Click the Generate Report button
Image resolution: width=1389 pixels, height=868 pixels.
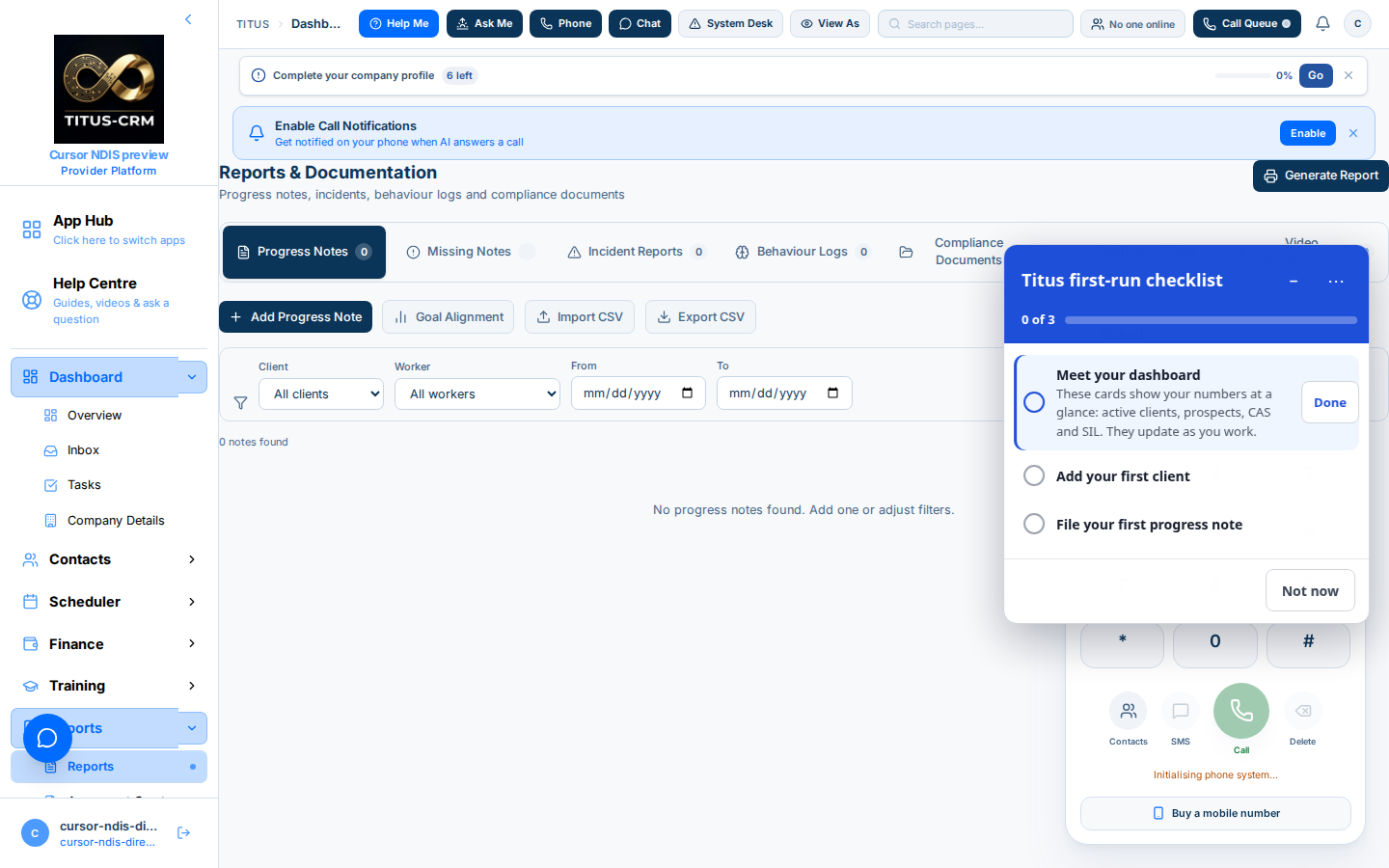[x=1321, y=176]
